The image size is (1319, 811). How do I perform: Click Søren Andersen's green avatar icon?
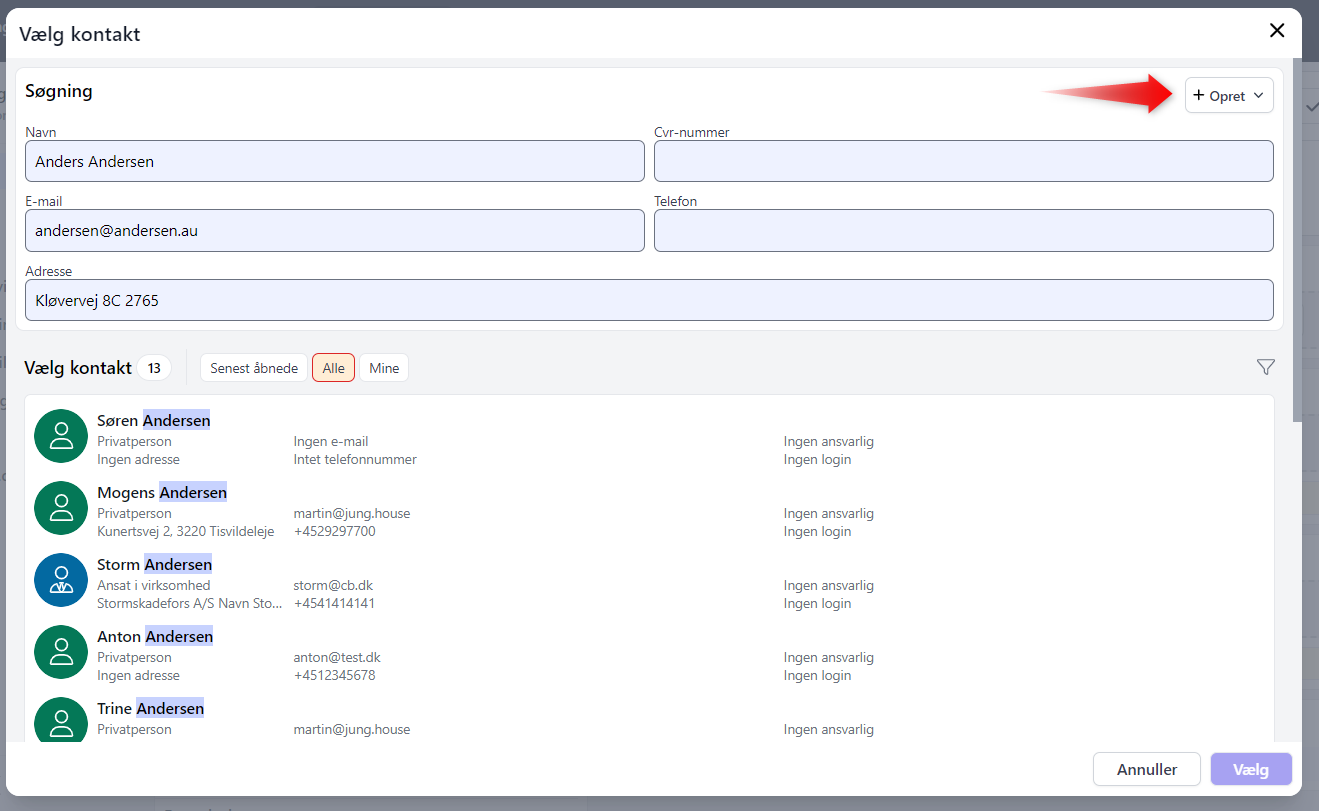click(x=61, y=436)
